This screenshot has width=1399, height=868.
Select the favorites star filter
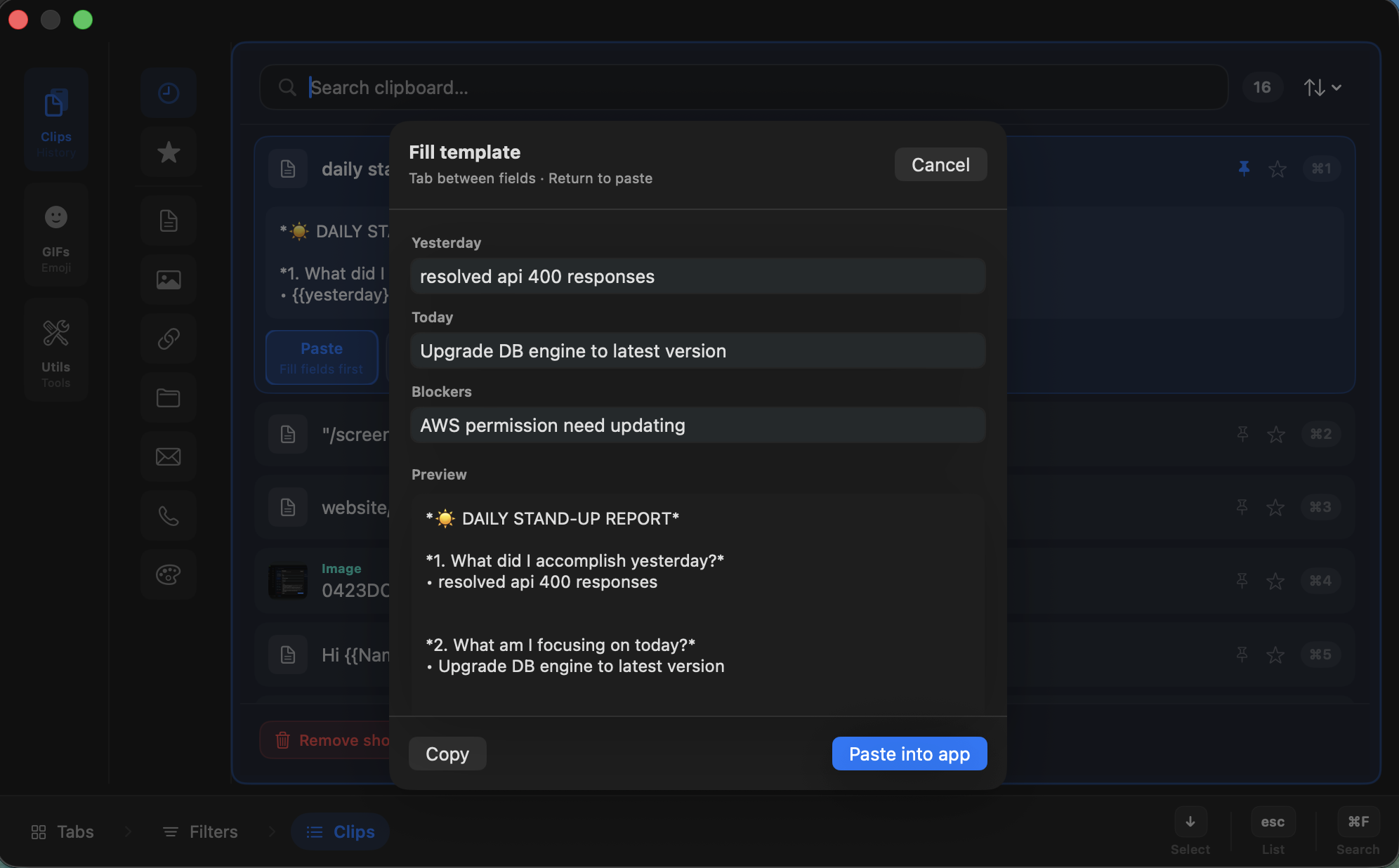coord(169,152)
